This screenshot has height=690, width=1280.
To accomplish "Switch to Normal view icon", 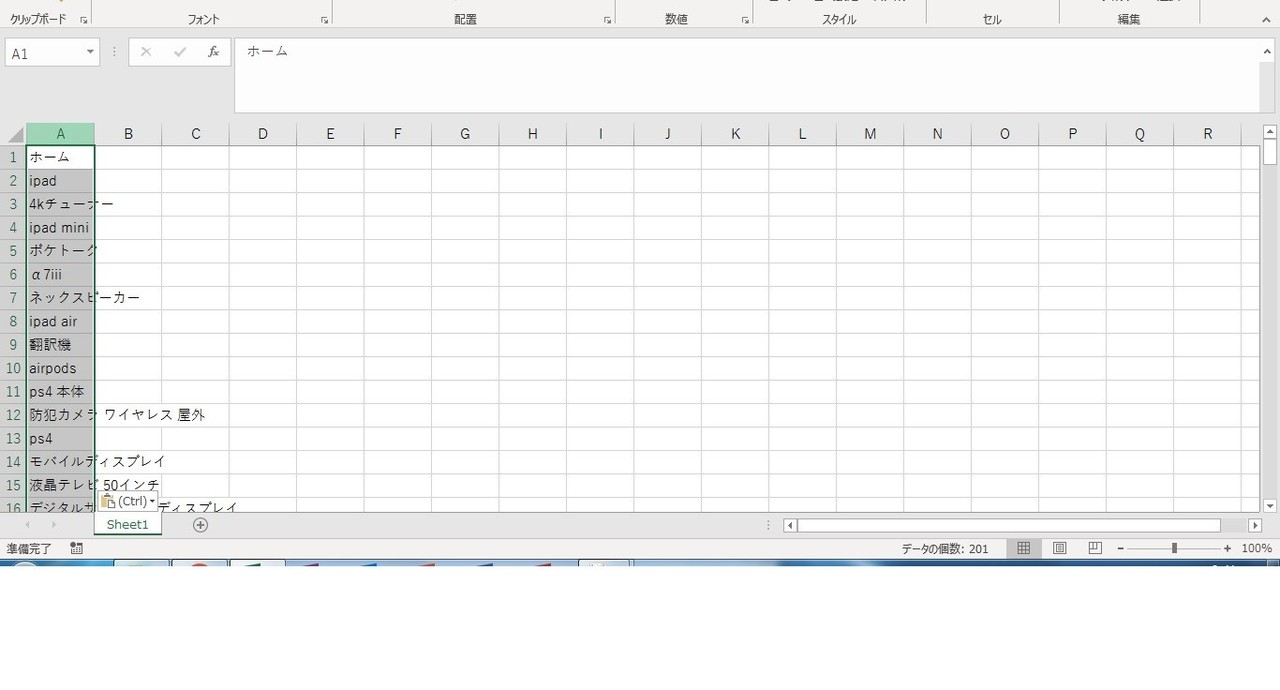I will tap(1024, 548).
